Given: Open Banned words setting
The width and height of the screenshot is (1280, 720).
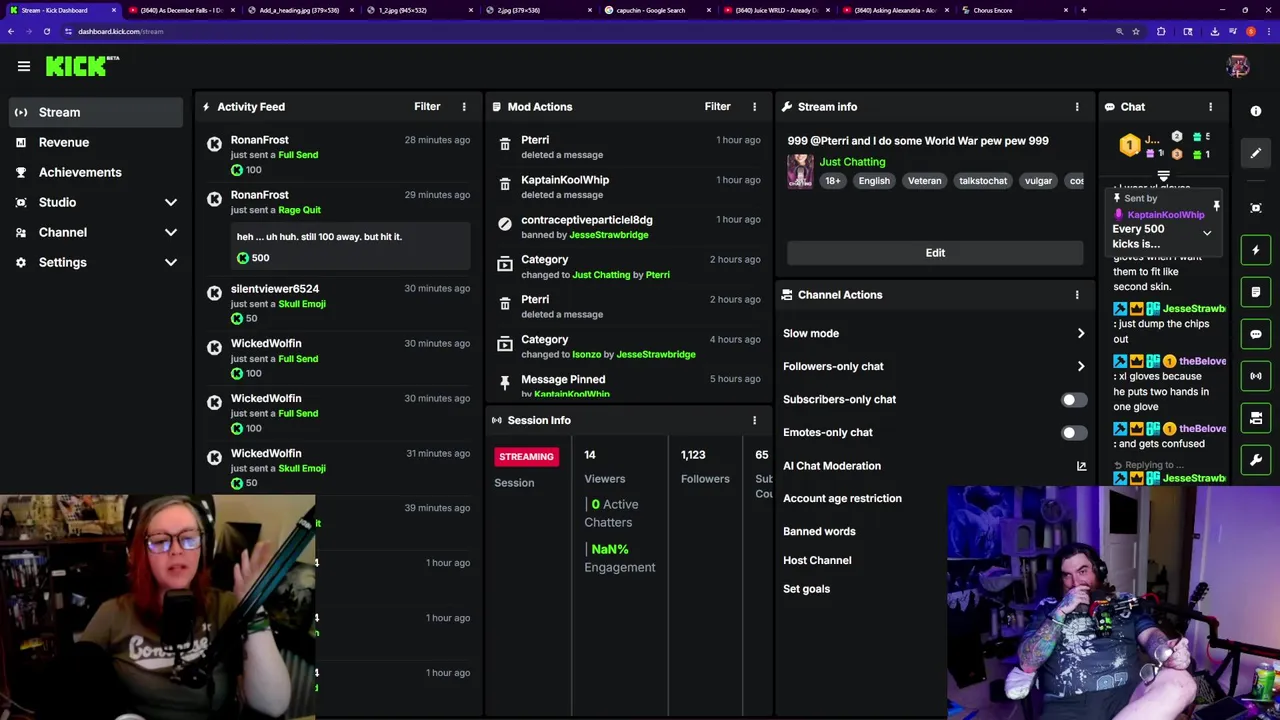Looking at the screenshot, I should [x=819, y=531].
